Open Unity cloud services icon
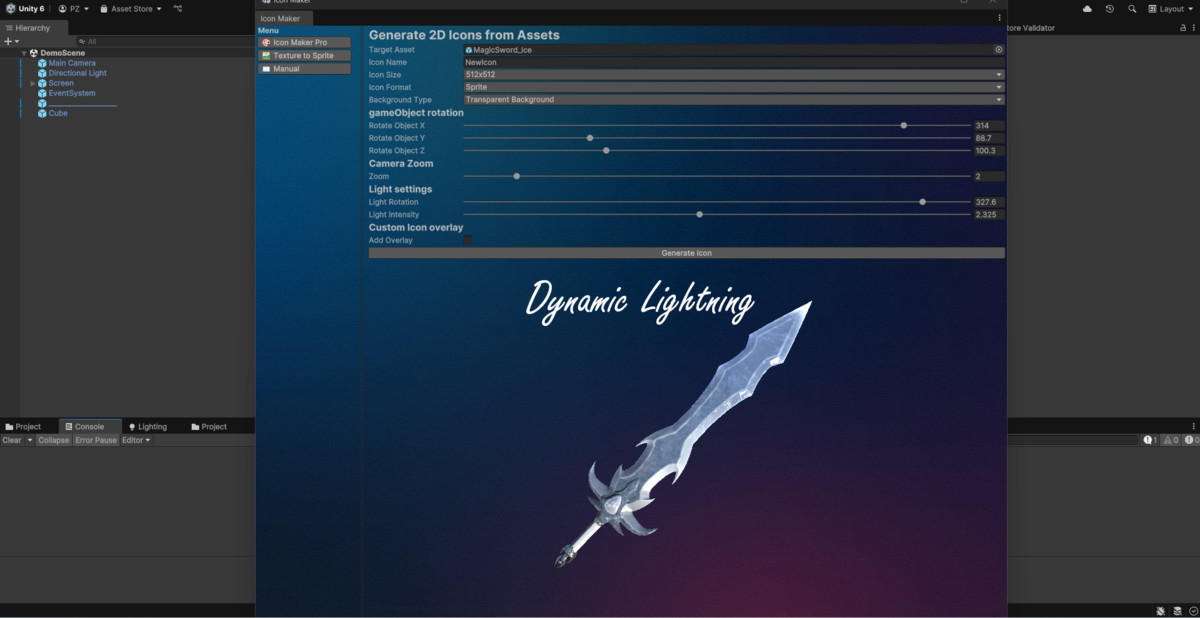This screenshot has width=1200, height=618. coord(1087,9)
